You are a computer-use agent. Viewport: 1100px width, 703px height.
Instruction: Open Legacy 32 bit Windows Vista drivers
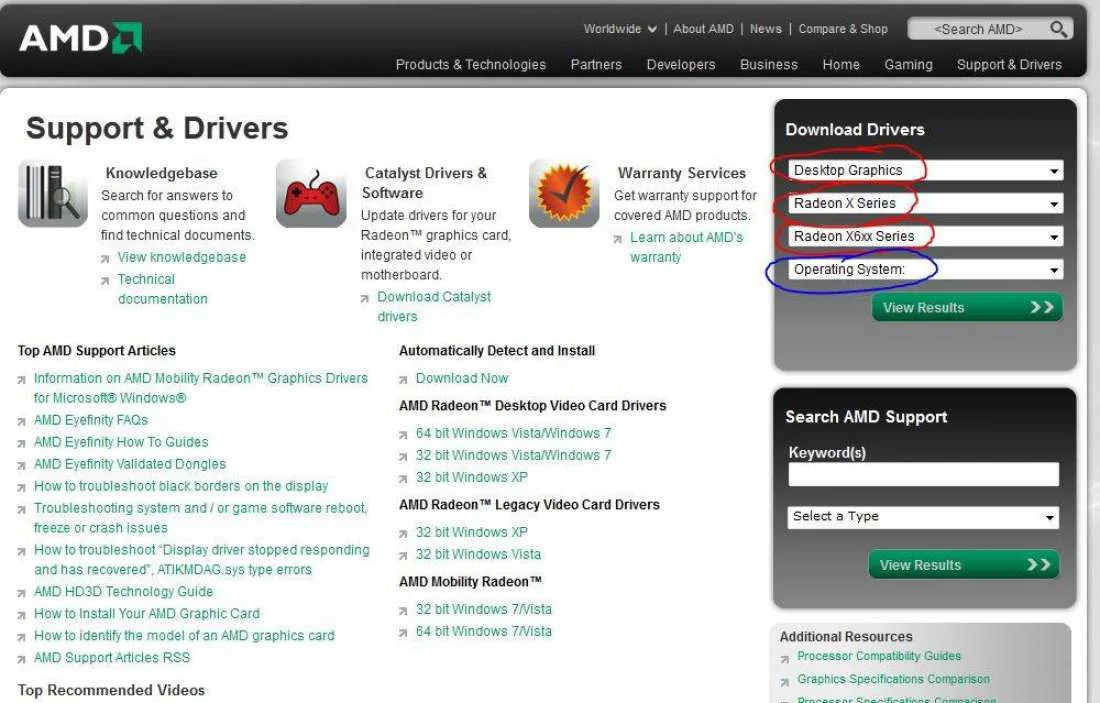[478, 554]
